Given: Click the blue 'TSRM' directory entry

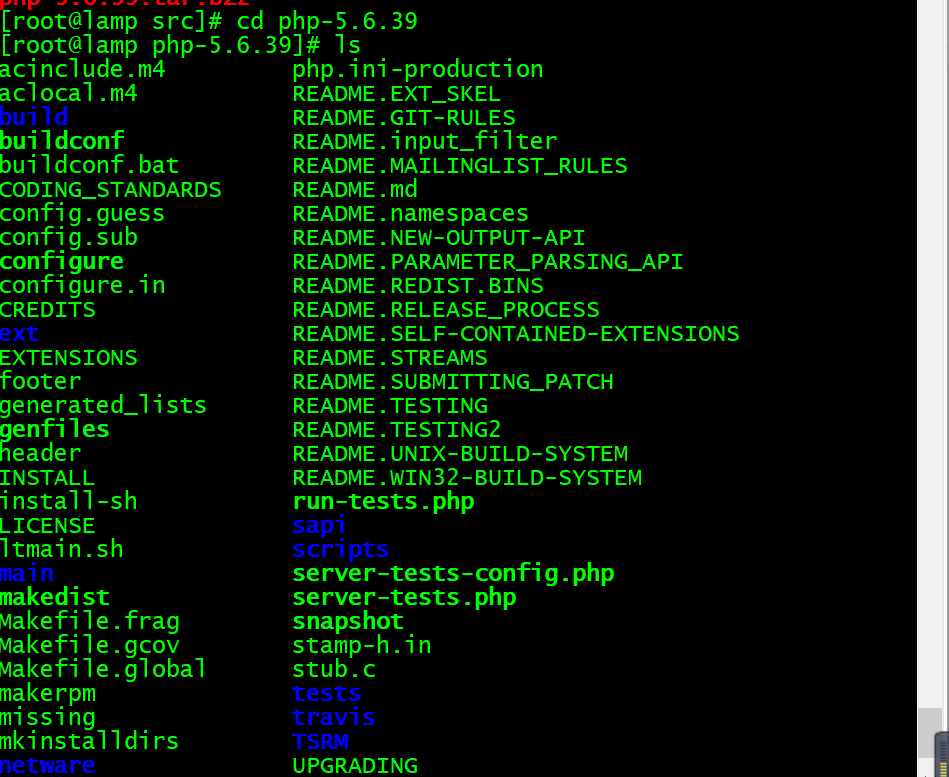Looking at the screenshot, I should click(320, 741).
